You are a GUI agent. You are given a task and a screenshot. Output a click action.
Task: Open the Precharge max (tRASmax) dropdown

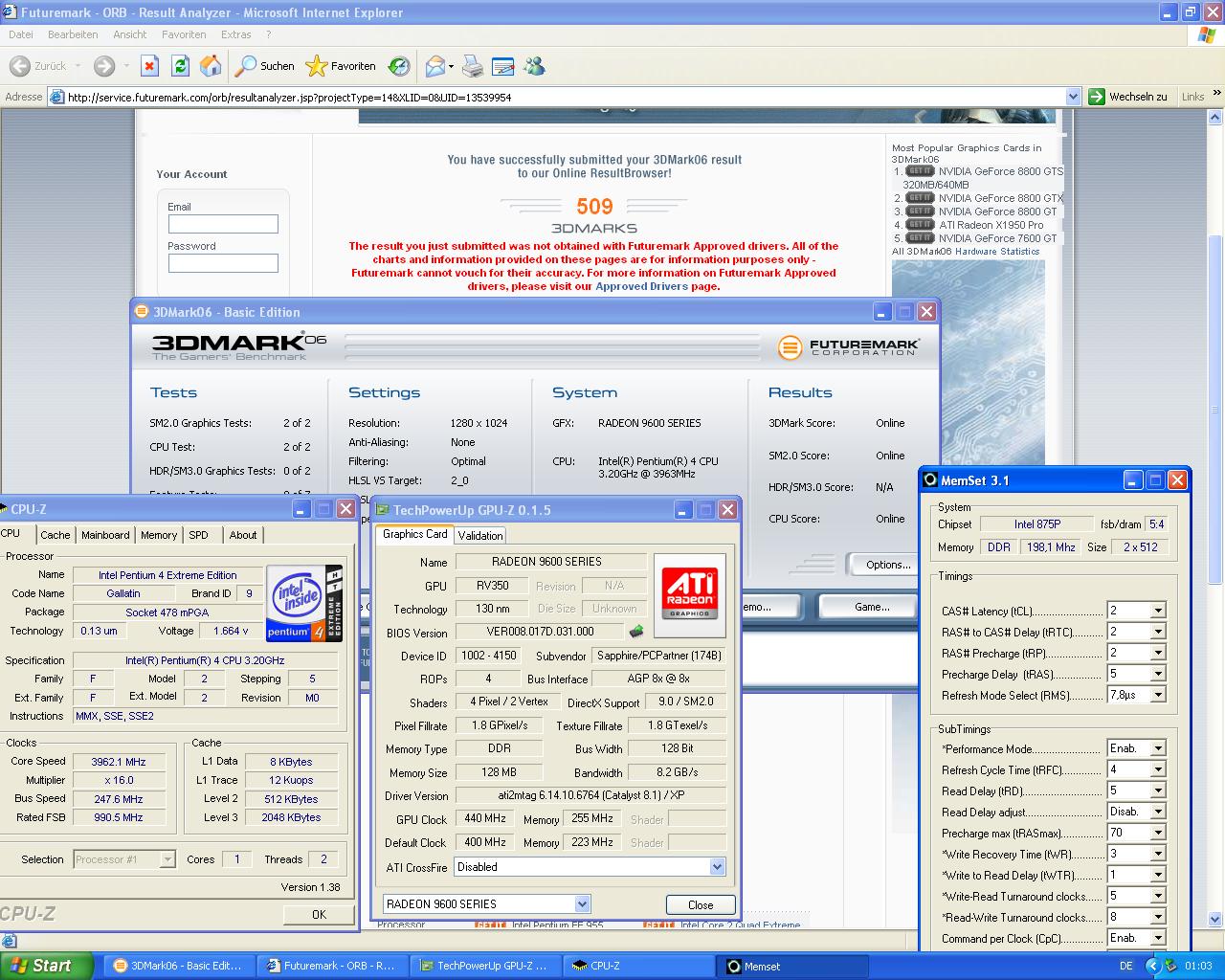[x=1157, y=833]
